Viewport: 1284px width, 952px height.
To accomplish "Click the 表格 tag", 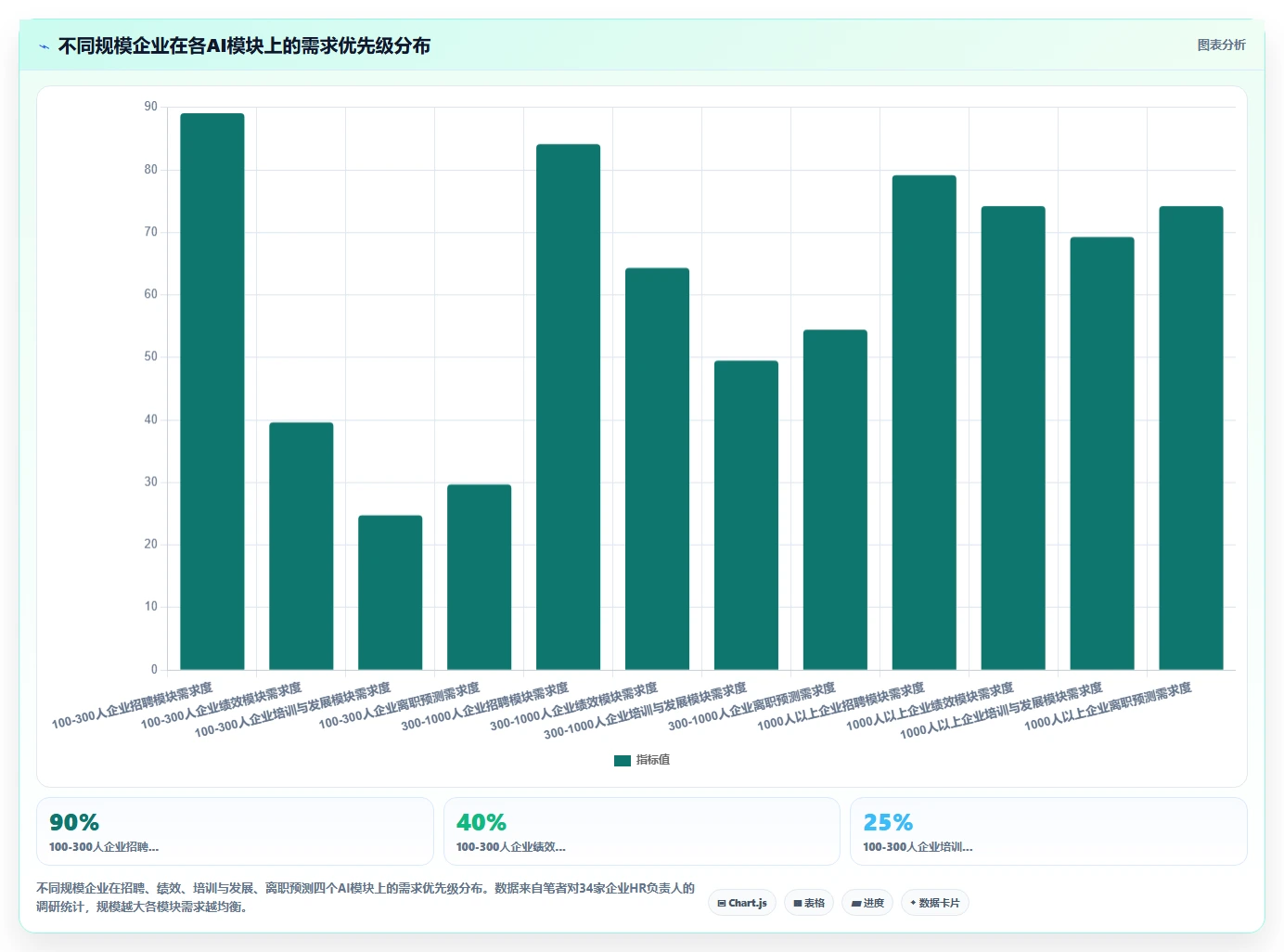I will click(x=809, y=903).
